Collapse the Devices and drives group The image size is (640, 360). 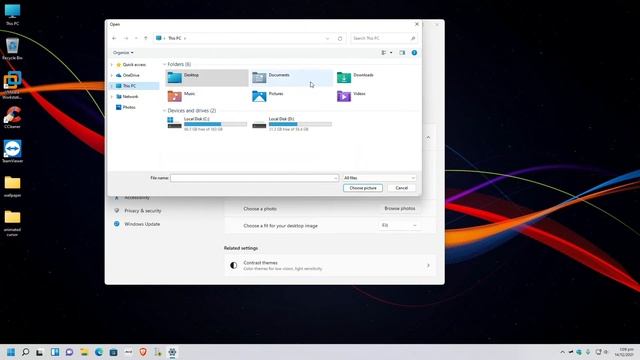pos(164,111)
